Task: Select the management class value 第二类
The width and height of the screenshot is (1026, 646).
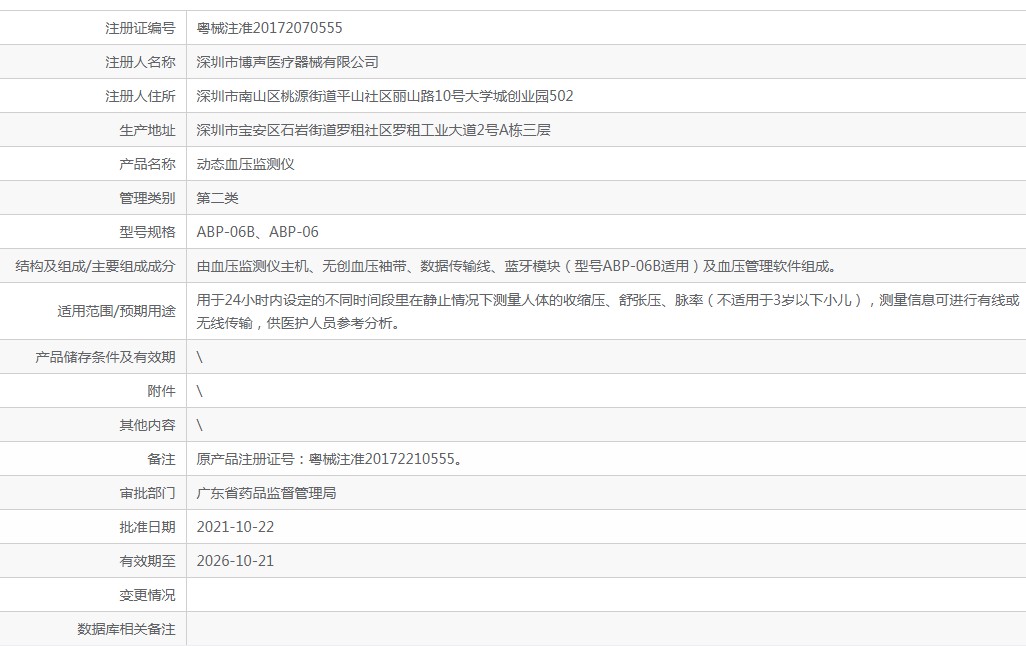Action: click(217, 198)
